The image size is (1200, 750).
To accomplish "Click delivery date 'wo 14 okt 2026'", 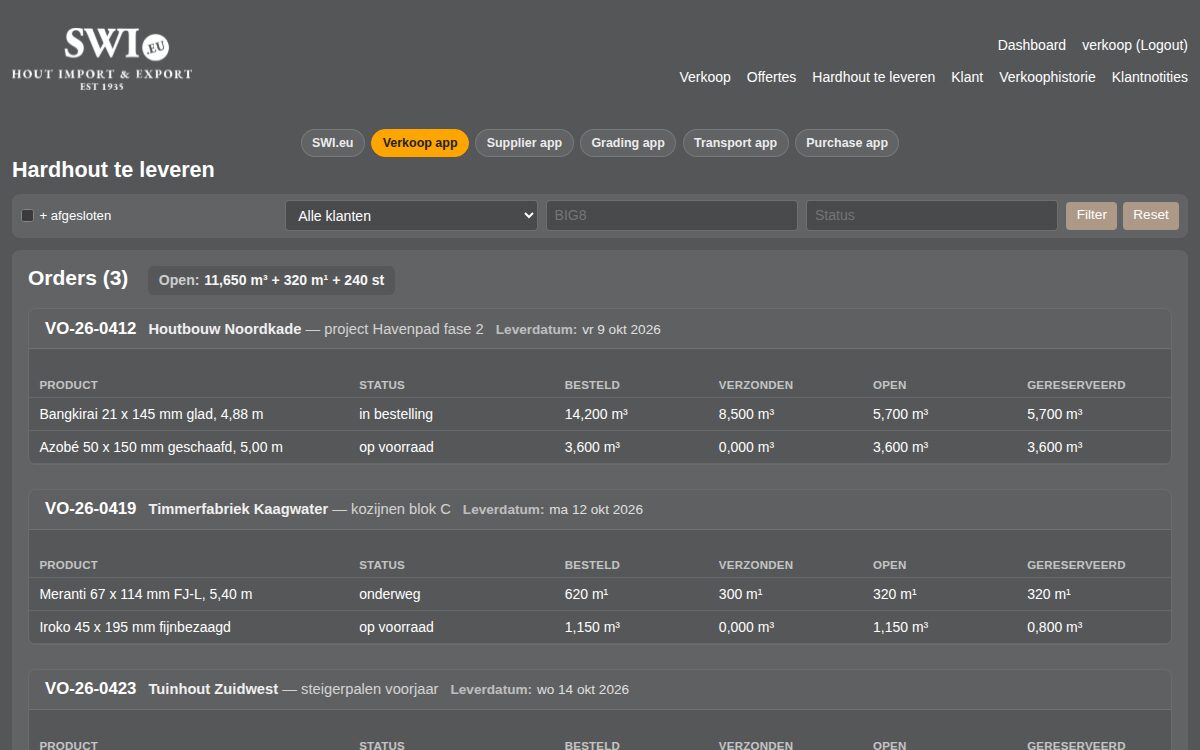I will [583, 689].
